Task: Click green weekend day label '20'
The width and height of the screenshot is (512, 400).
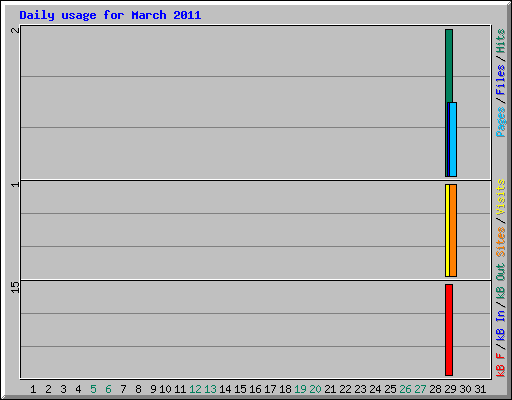Action: pyautogui.click(x=315, y=389)
